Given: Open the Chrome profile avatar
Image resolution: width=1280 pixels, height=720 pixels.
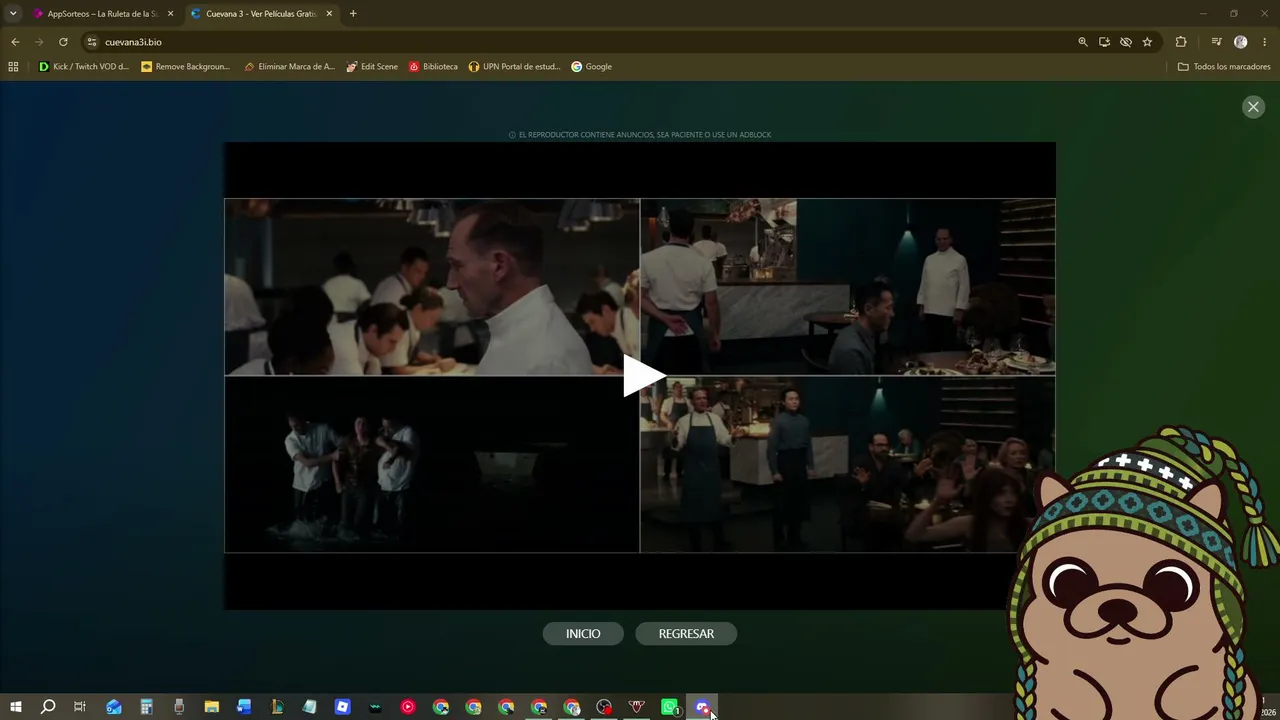Looking at the screenshot, I should point(1241,42).
